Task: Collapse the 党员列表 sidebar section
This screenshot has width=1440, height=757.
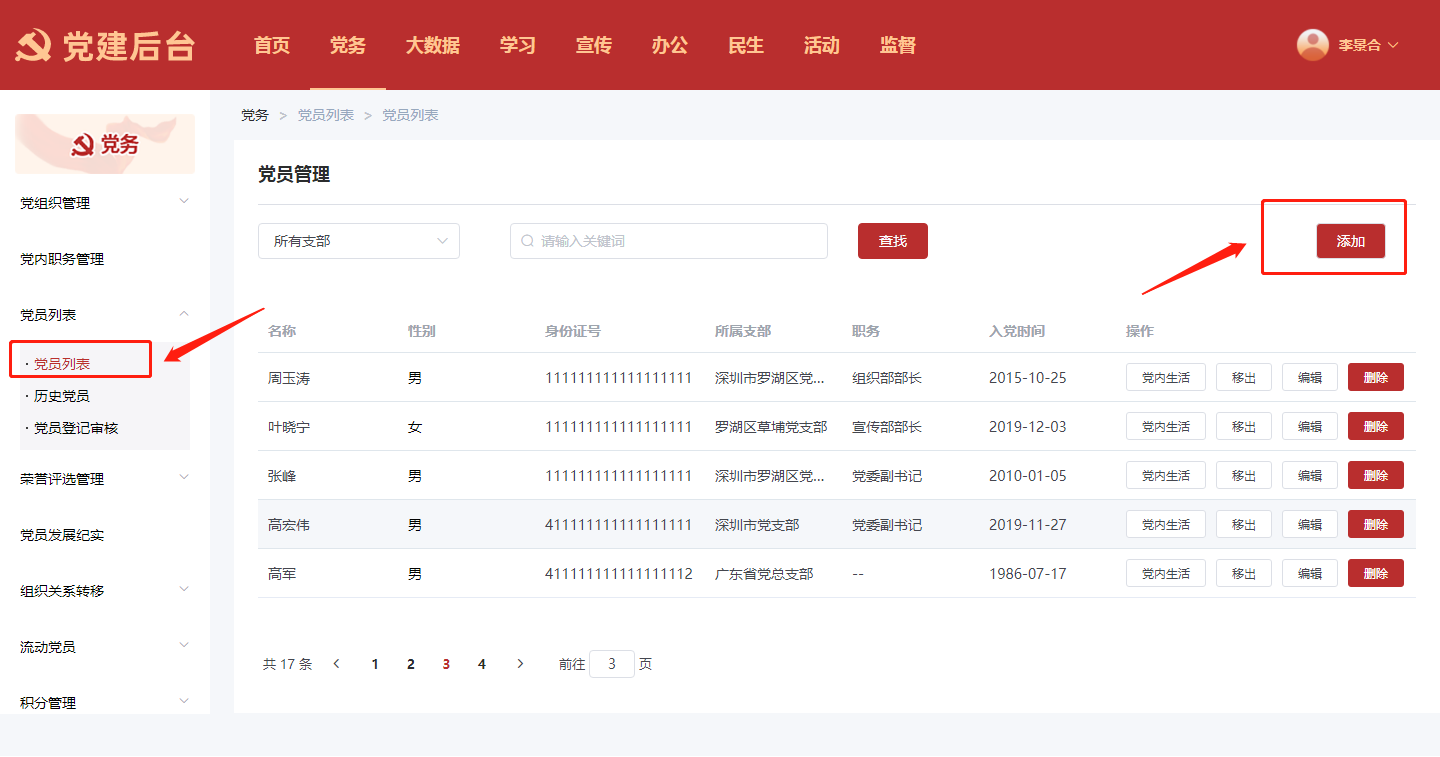Action: point(104,315)
